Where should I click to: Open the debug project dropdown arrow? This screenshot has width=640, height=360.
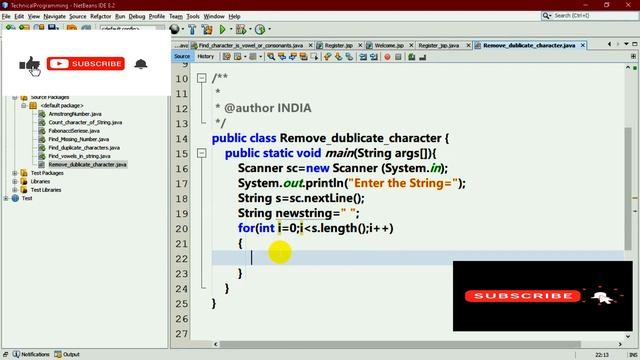250,29
